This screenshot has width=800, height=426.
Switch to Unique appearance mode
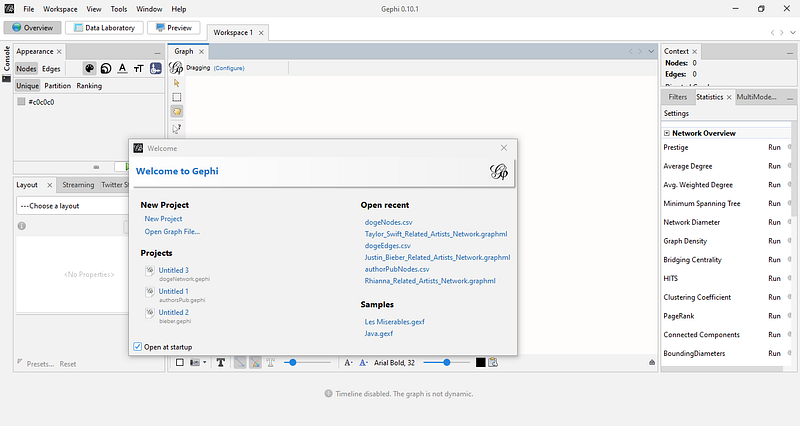click(28, 86)
